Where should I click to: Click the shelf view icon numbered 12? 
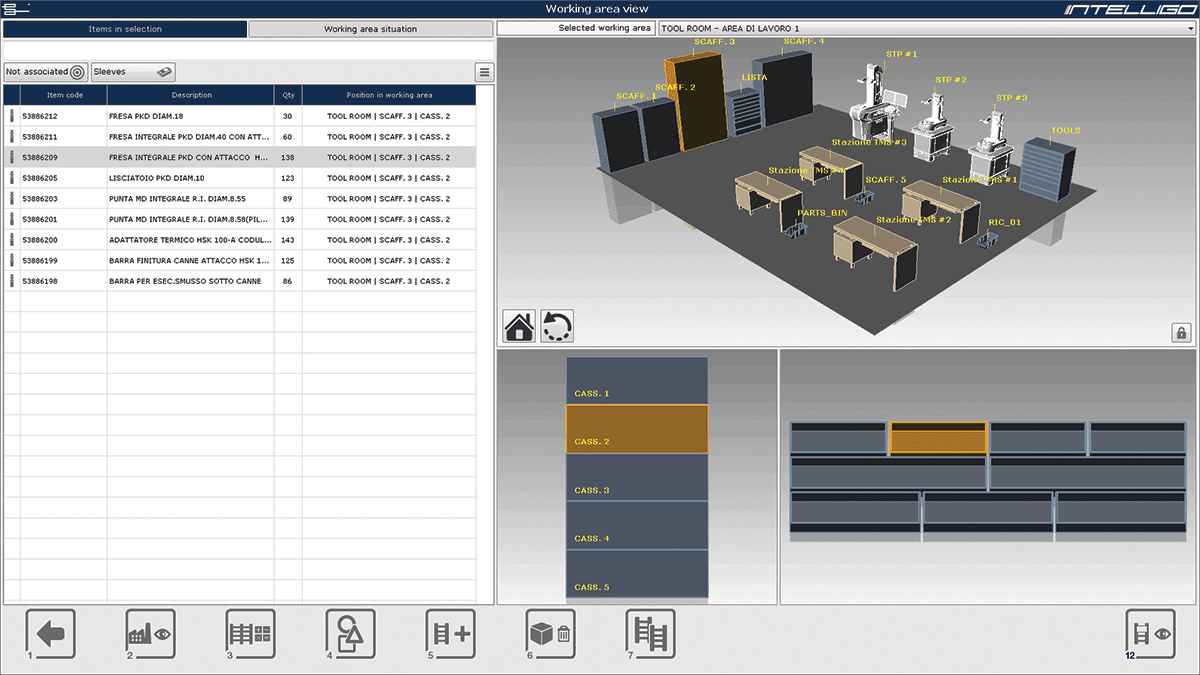coord(1150,634)
